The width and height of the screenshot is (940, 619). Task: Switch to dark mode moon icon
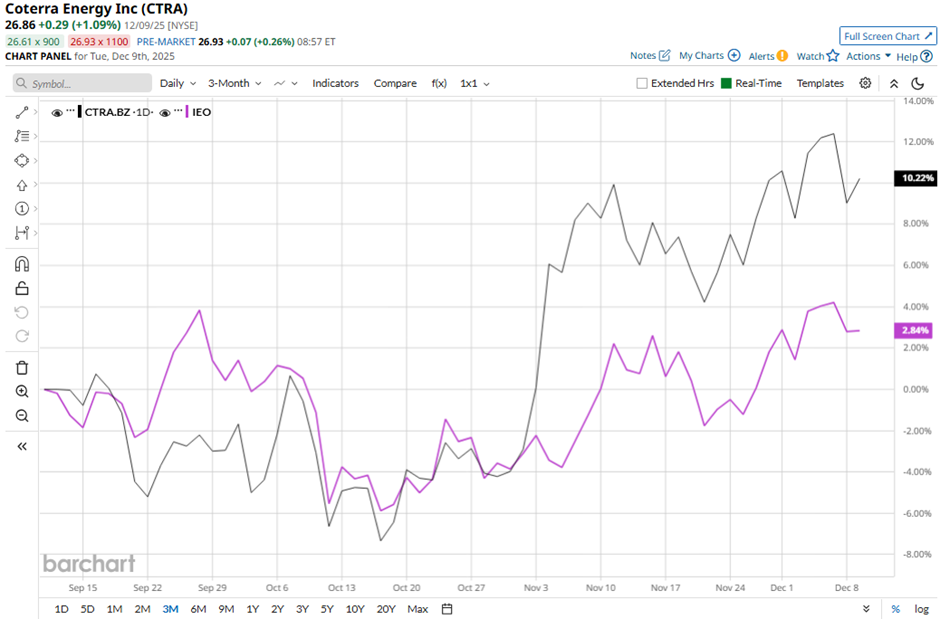[x=918, y=83]
